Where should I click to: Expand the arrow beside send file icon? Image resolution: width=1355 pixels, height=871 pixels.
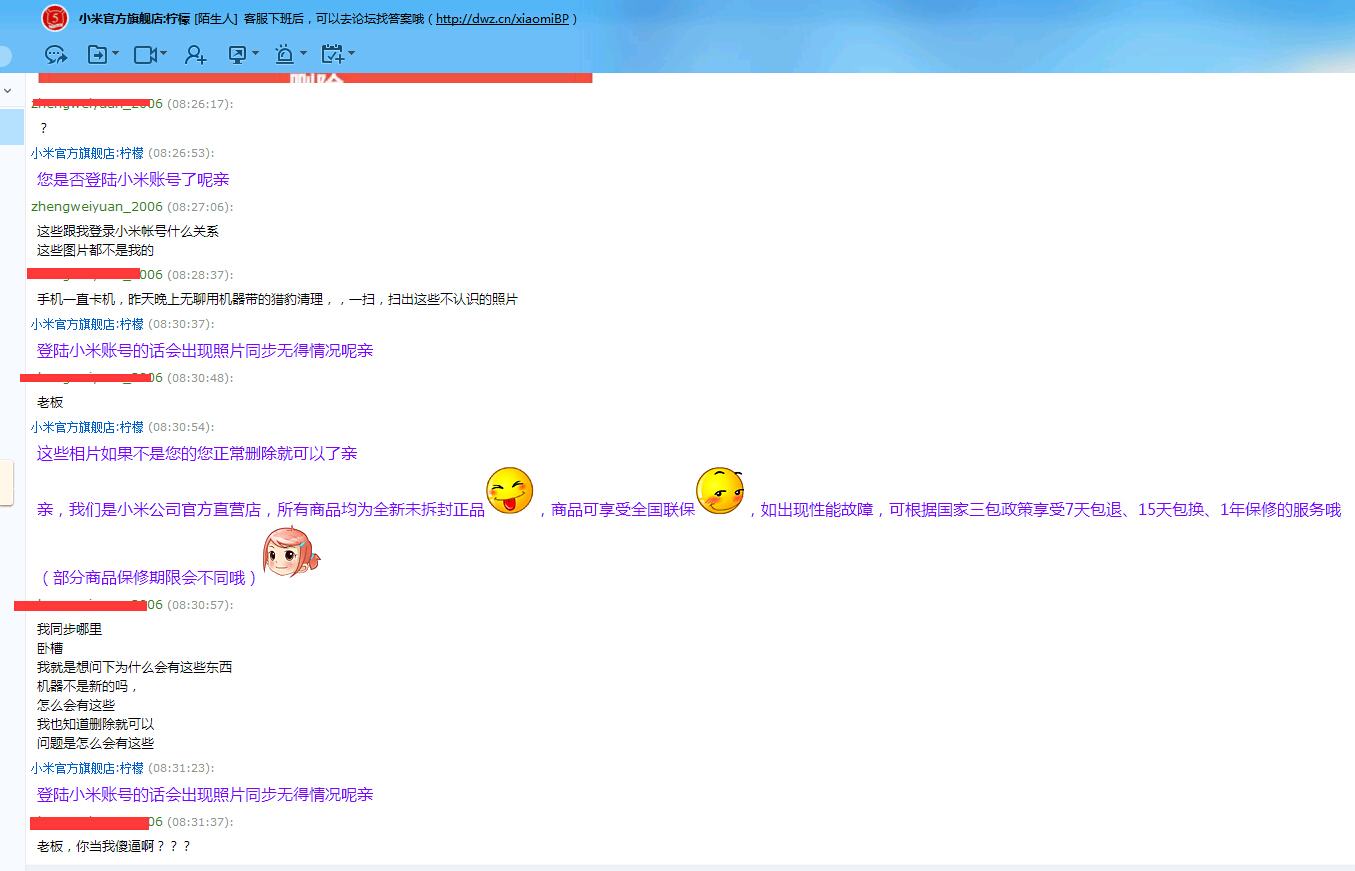[116, 54]
